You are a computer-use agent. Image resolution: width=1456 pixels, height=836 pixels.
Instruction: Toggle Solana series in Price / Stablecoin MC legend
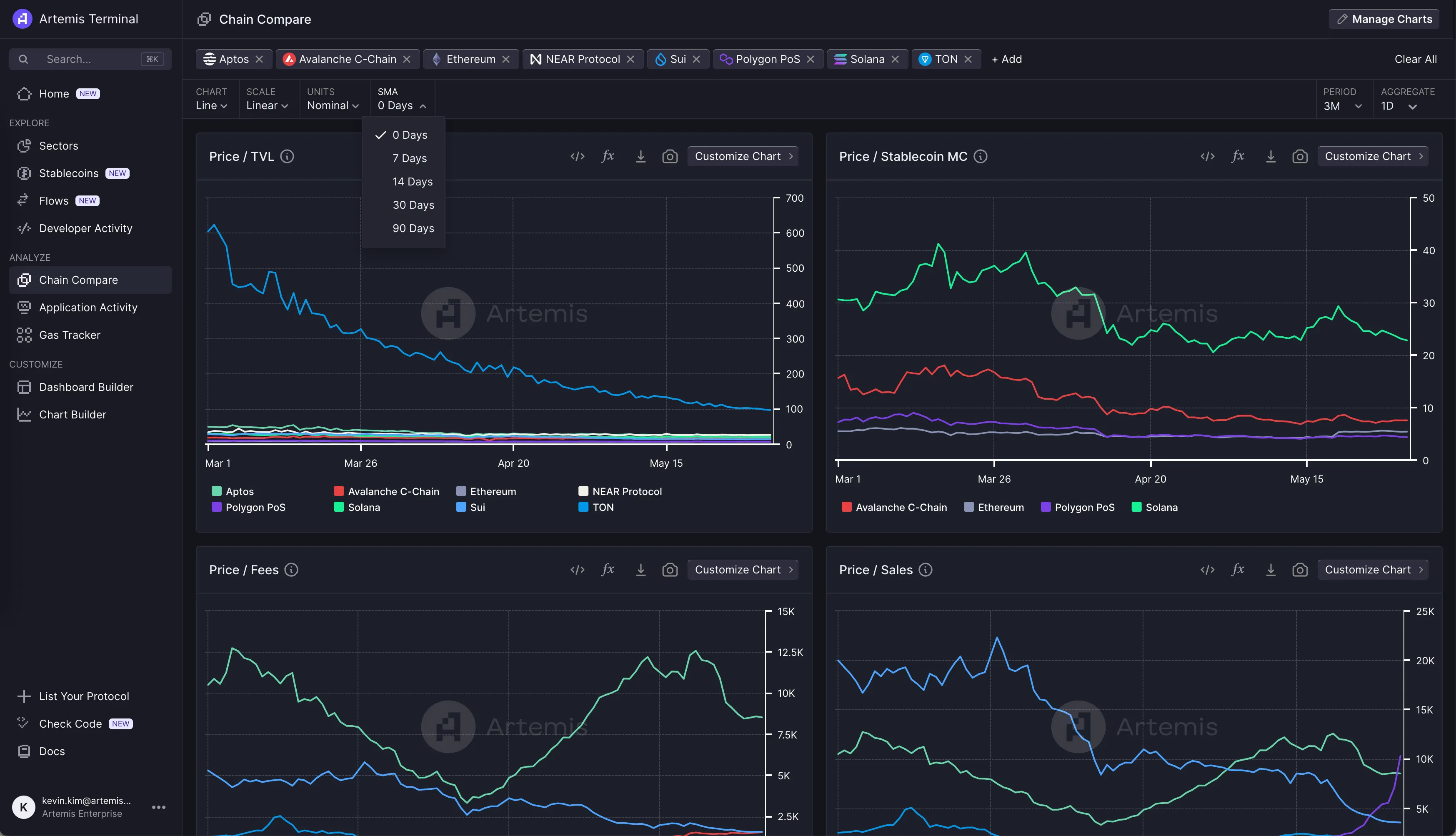click(1155, 507)
